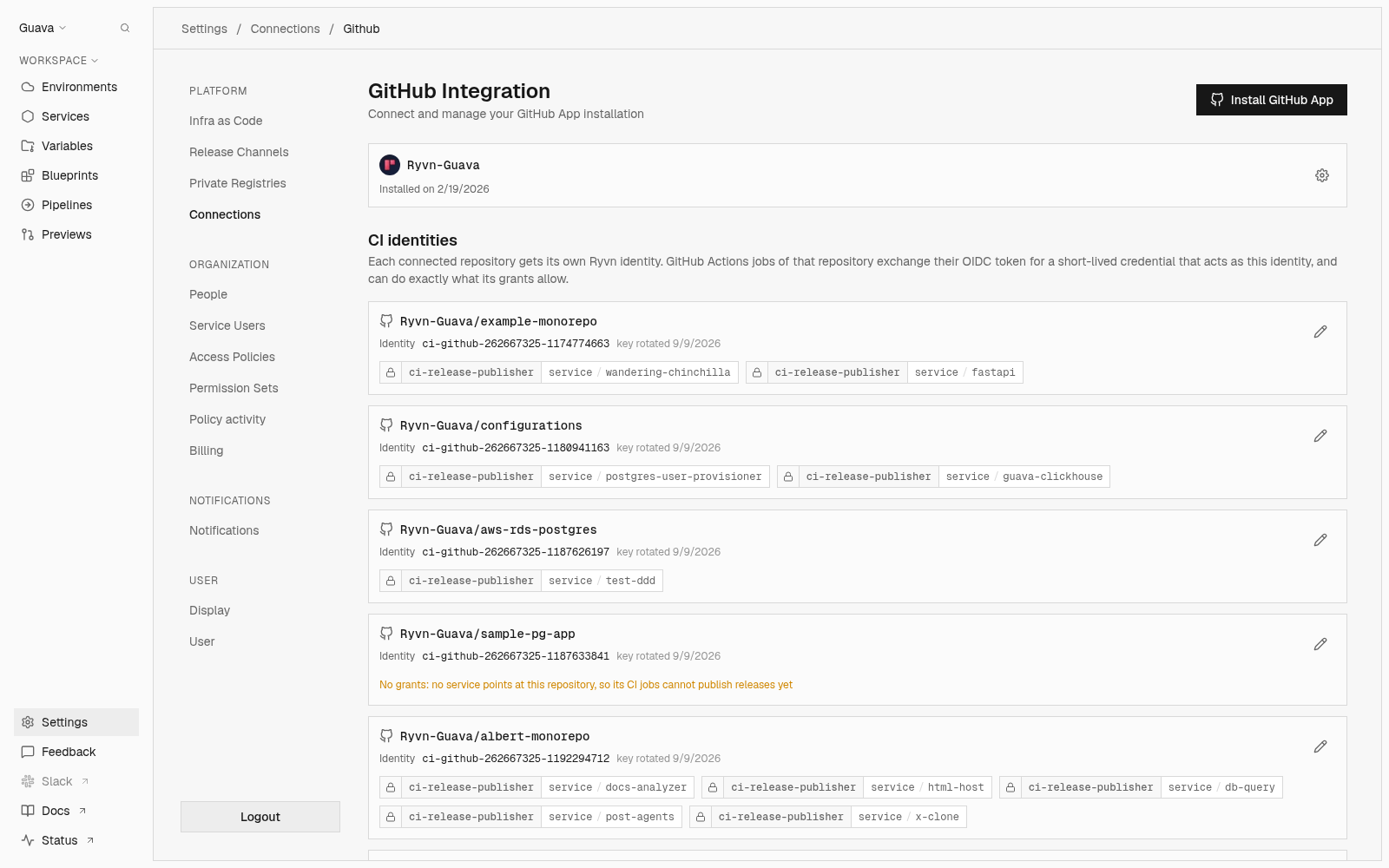Edit the albert-monorepo repository pencil icon
Viewport: 1389px width, 868px height.
[1320, 746]
